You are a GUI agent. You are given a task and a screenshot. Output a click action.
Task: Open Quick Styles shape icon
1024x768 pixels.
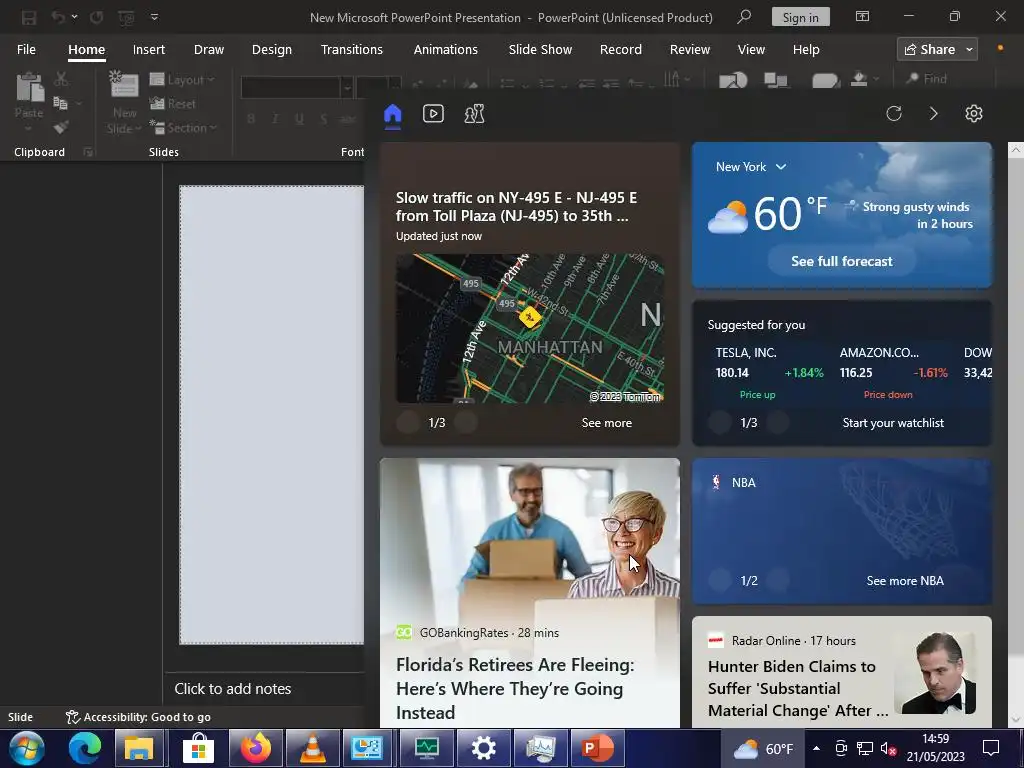coord(825,81)
